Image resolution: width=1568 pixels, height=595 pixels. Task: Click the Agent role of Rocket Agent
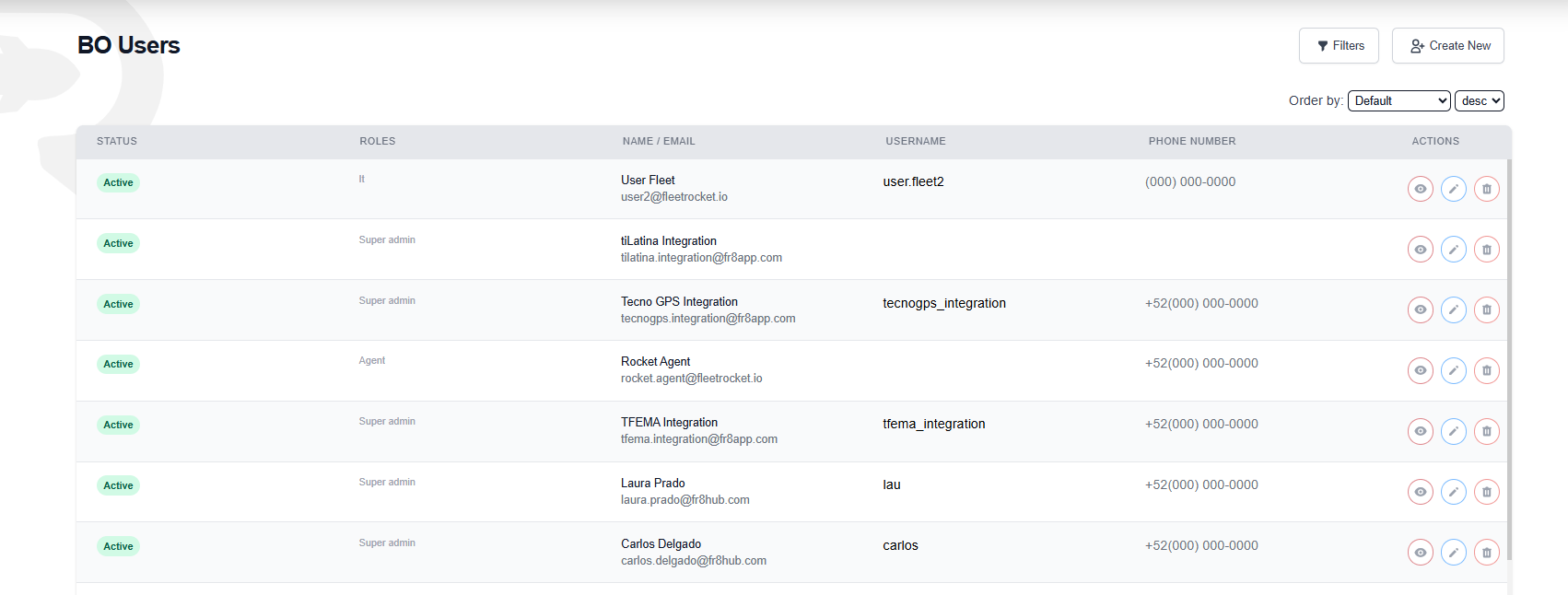tap(372, 360)
